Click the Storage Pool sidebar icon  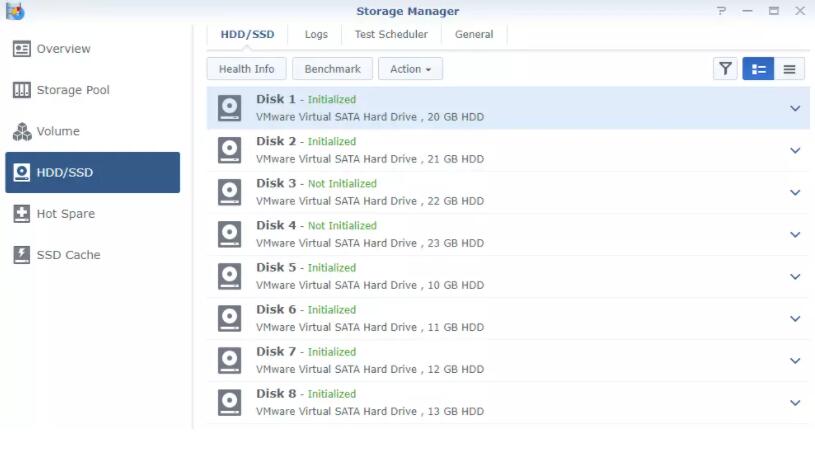coord(21,90)
